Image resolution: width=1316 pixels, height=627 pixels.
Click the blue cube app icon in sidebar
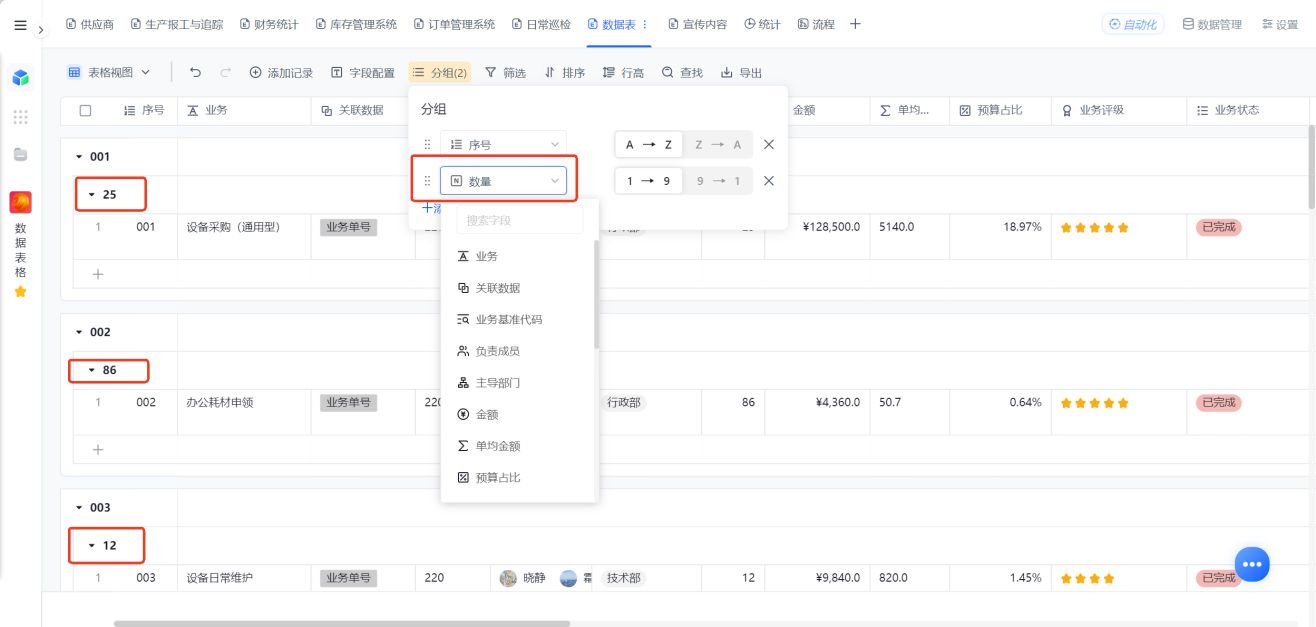[20, 77]
